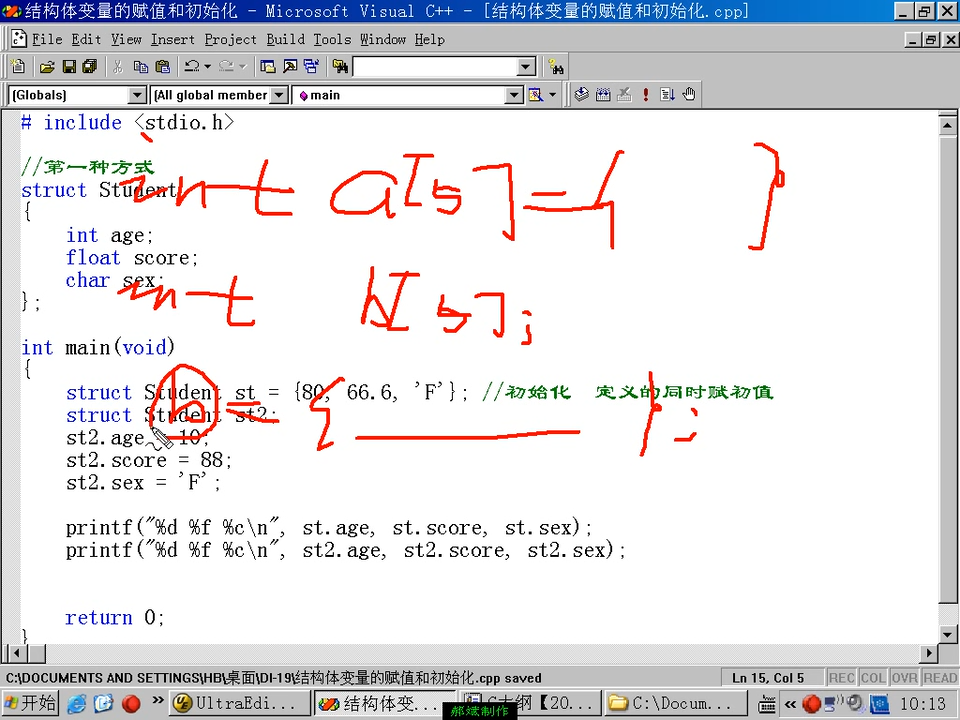Expand the quick launch overflow chevron
Screen dimensions: 960x720
(x=157, y=700)
